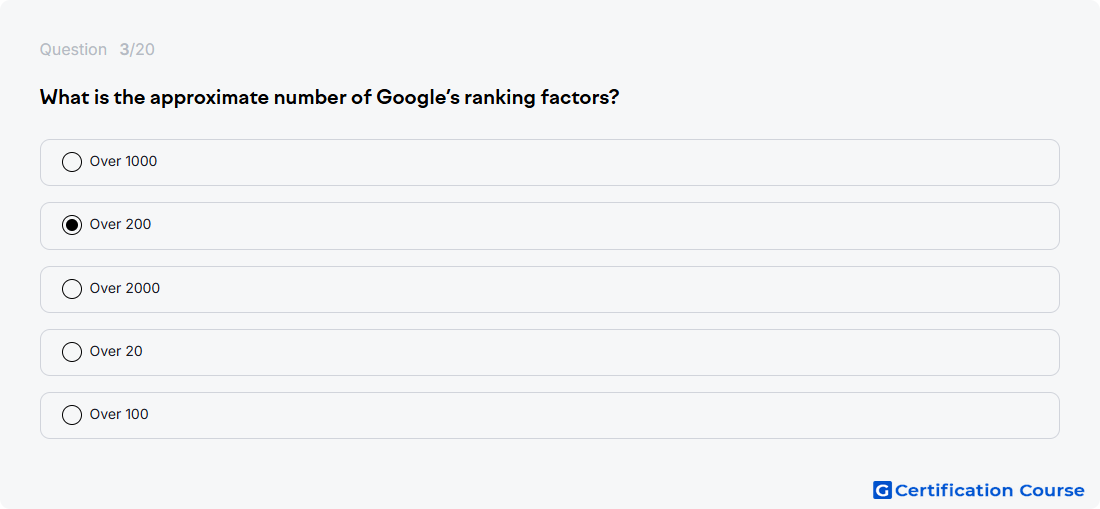This screenshot has width=1100, height=509.
Task: Click the Over 1000 label text
Action: point(123,161)
